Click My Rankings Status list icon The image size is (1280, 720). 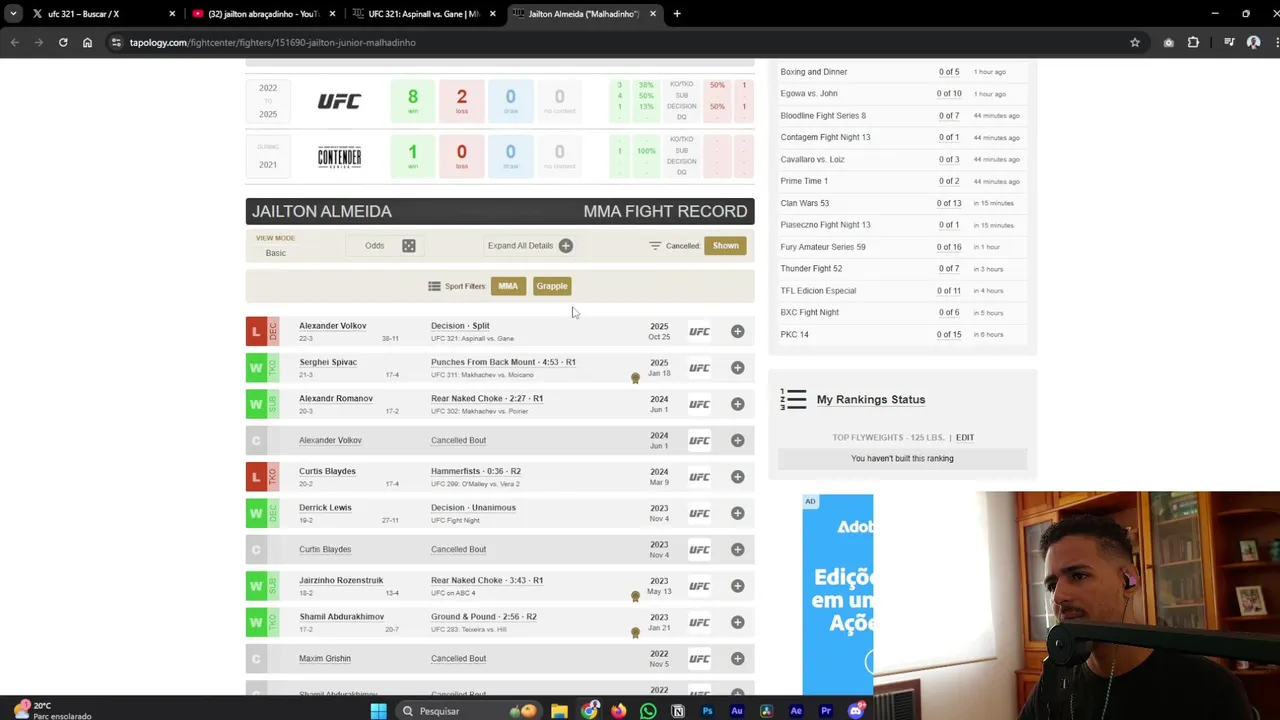click(x=793, y=399)
